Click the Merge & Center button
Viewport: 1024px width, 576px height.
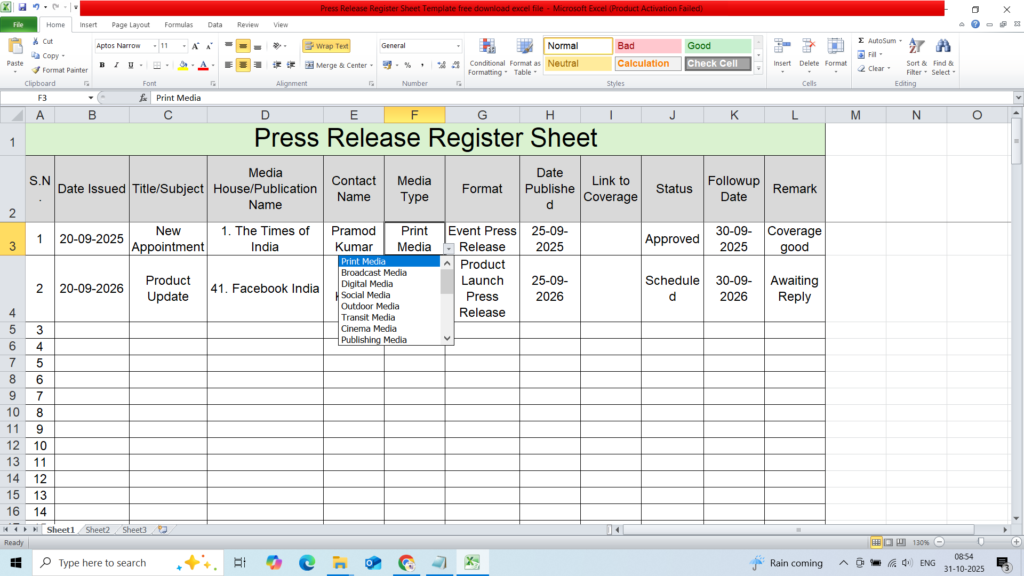[x=340, y=65]
